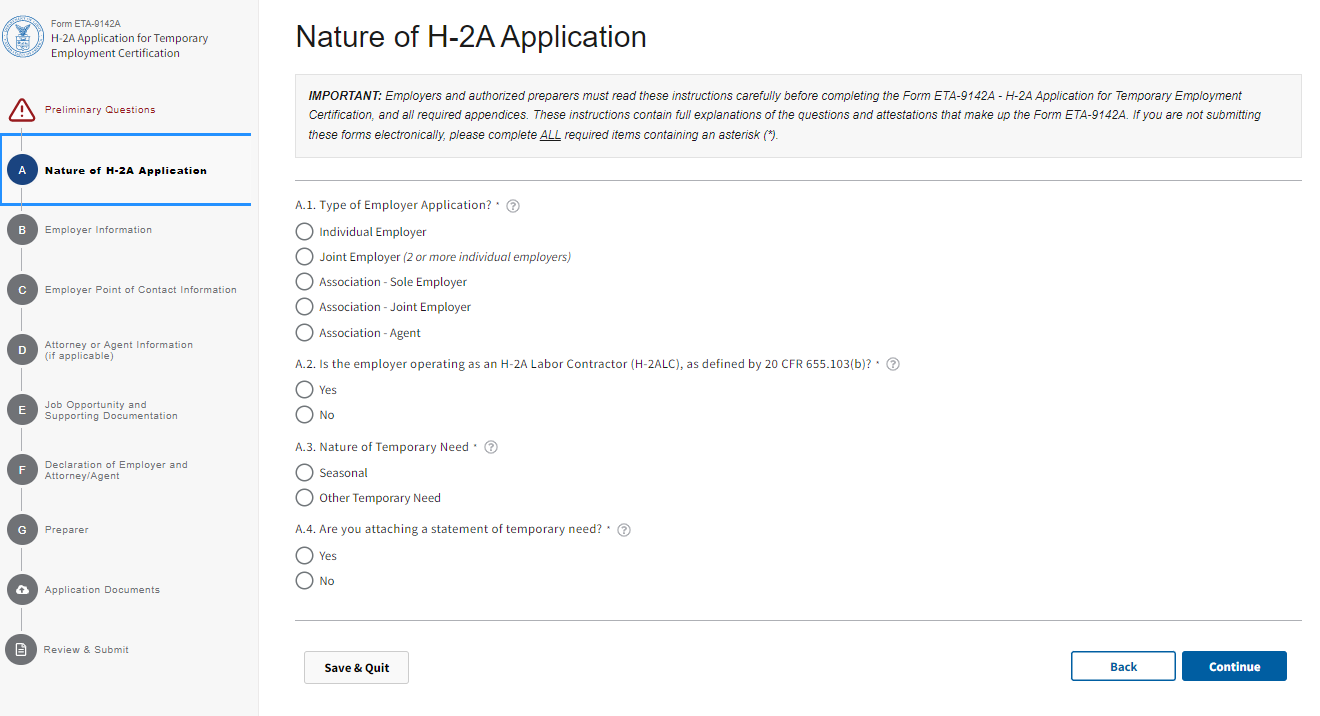Go to Employer Point of Contact Information section
1320x716 pixels.
pos(140,290)
